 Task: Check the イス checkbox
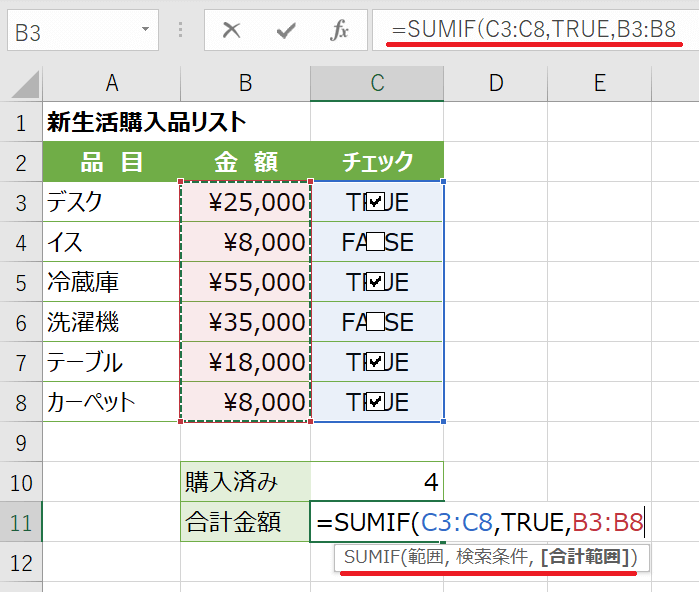(376, 242)
